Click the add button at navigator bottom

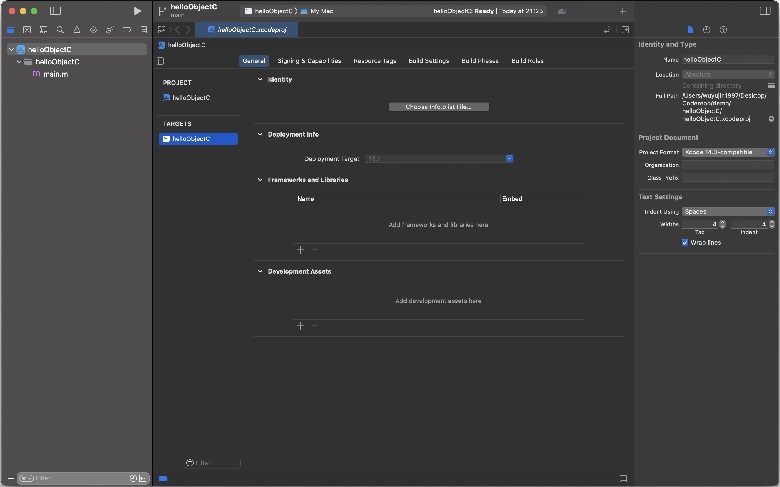11,479
